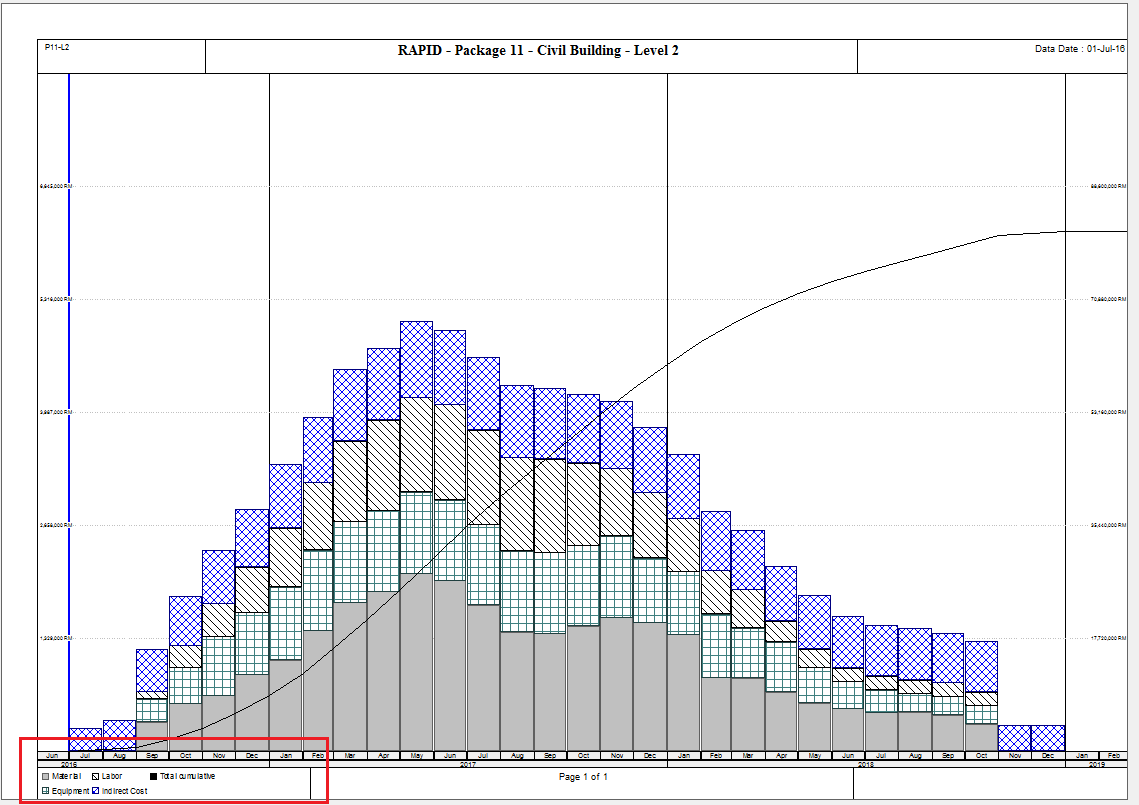Click the Total cumulative legend marker
The width and height of the screenshot is (1139, 805).
coord(153,776)
